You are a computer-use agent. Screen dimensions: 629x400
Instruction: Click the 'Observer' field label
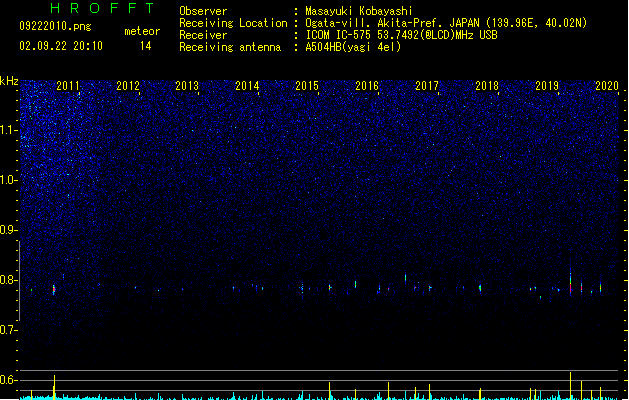tap(203, 11)
